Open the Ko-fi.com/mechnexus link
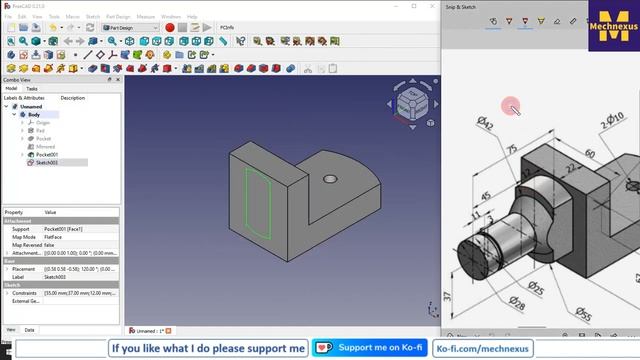640x360 pixels. tap(483, 349)
